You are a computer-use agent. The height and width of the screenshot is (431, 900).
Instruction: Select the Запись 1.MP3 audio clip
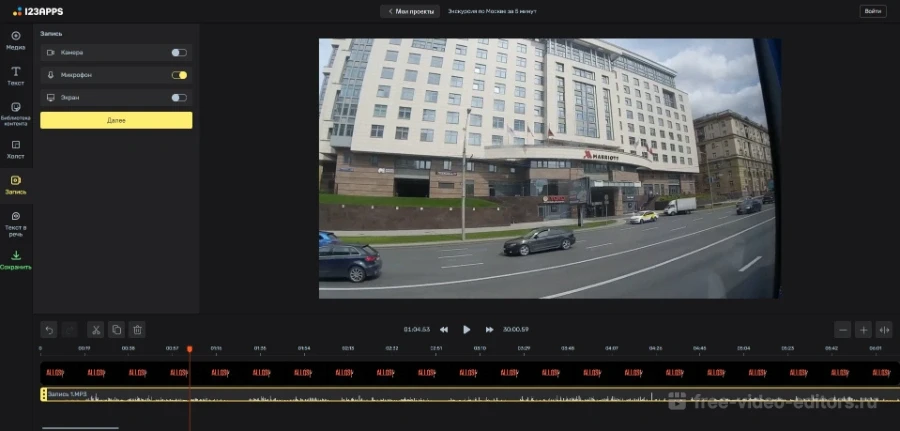[470, 394]
